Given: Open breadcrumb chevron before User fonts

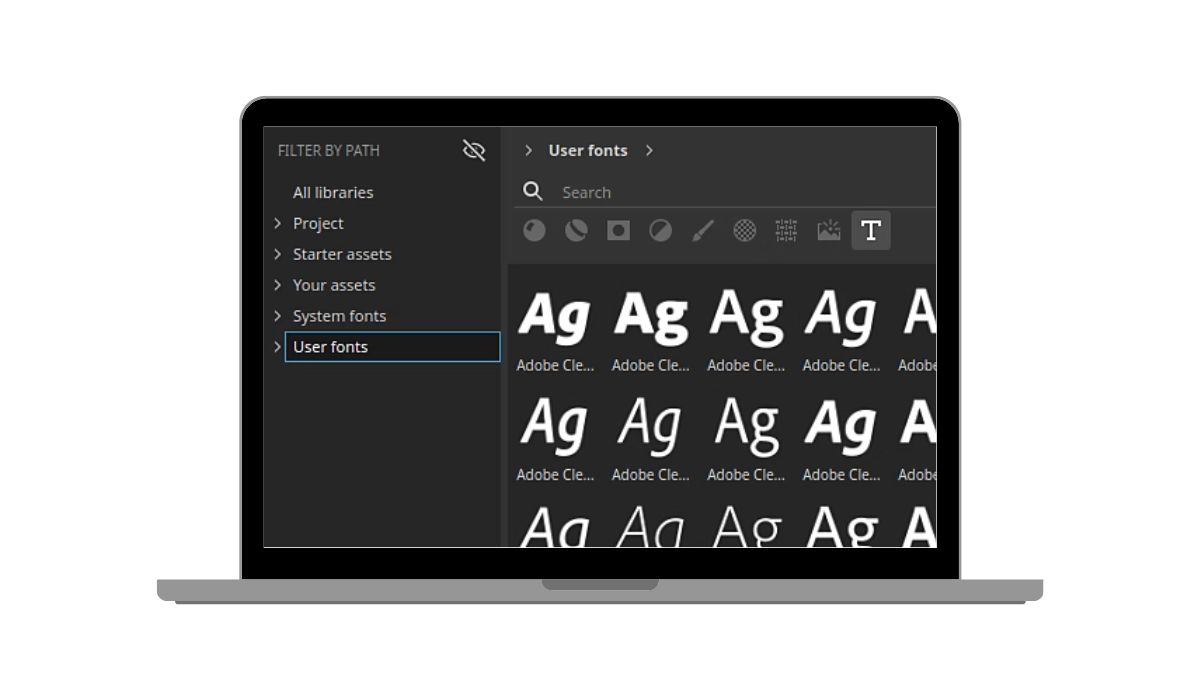Looking at the screenshot, I should (x=529, y=150).
